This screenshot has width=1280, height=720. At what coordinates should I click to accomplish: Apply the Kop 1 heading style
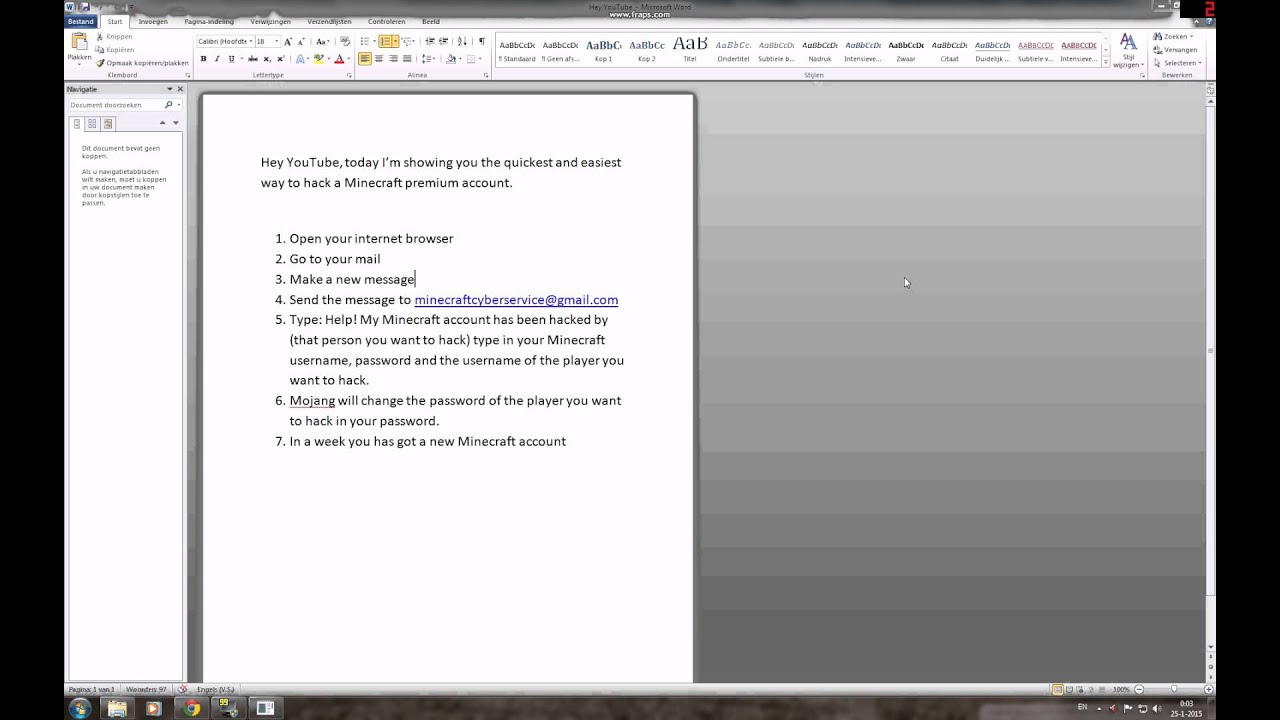point(603,51)
